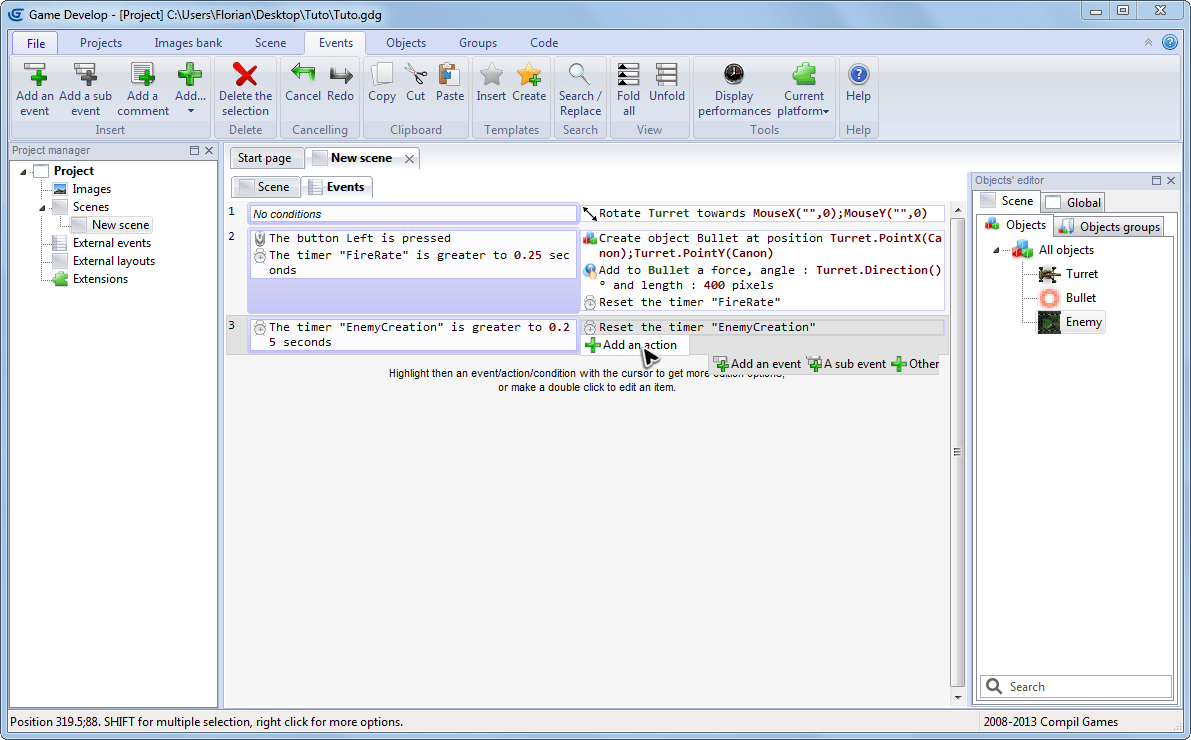Open the Add... dropdown arrow
This screenshot has width=1191, height=740.
pyautogui.click(x=190, y=111)
